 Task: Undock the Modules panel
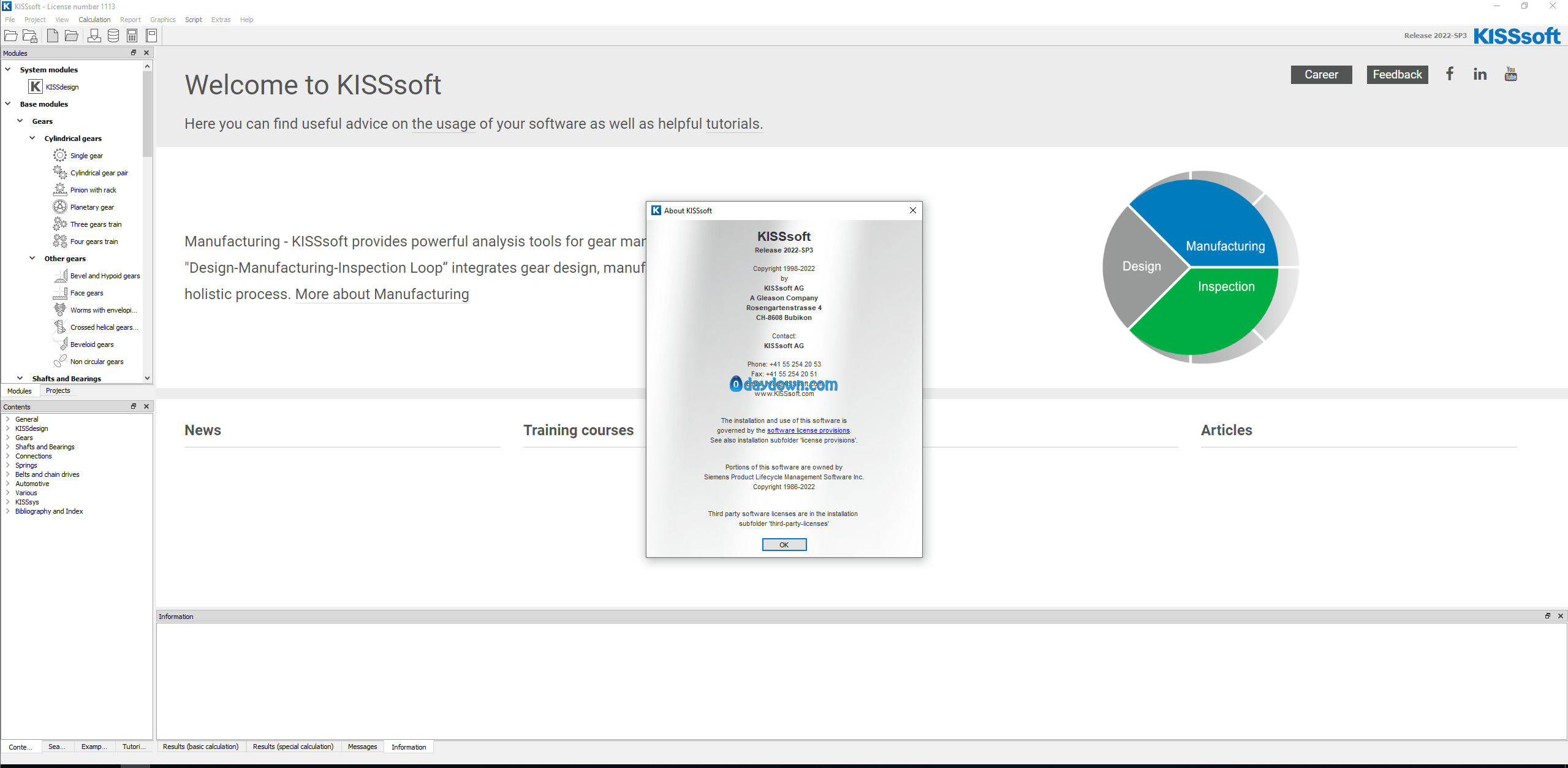pyautogui.click(x=134, y=53)
